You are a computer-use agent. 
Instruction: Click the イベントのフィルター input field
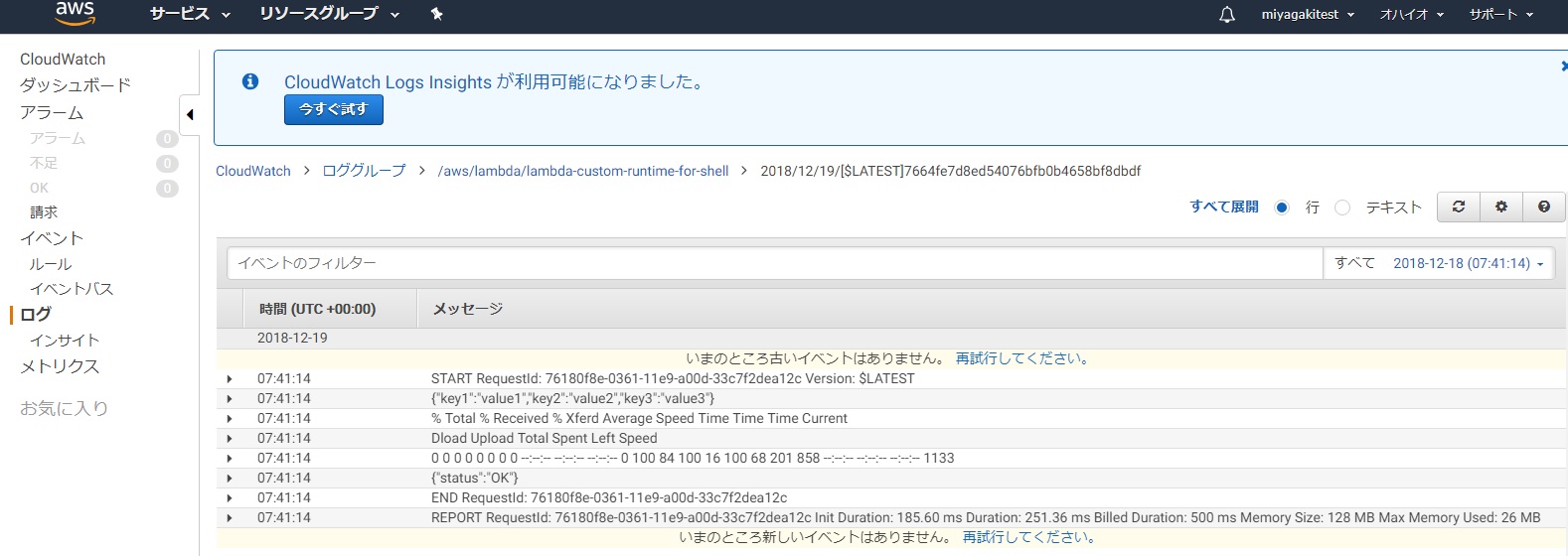774,263
